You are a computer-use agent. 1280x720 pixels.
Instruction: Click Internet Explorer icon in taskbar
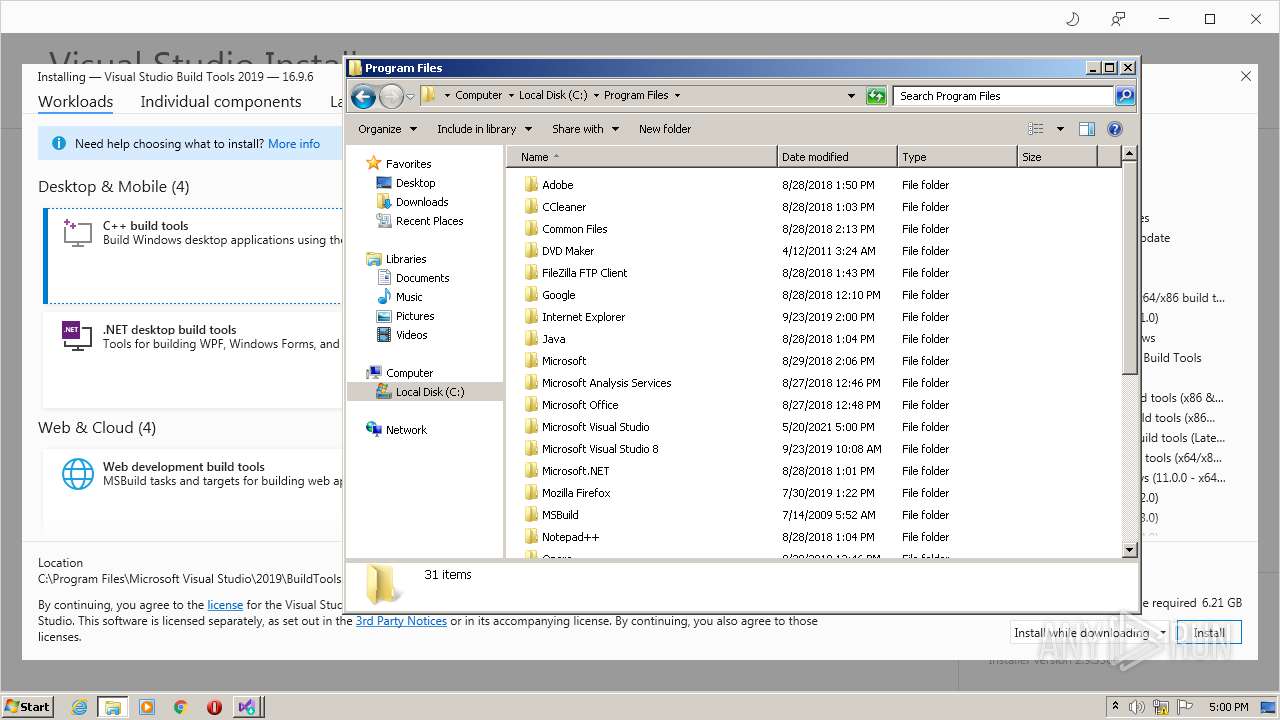pyautogui.click(x=79, y=707)
